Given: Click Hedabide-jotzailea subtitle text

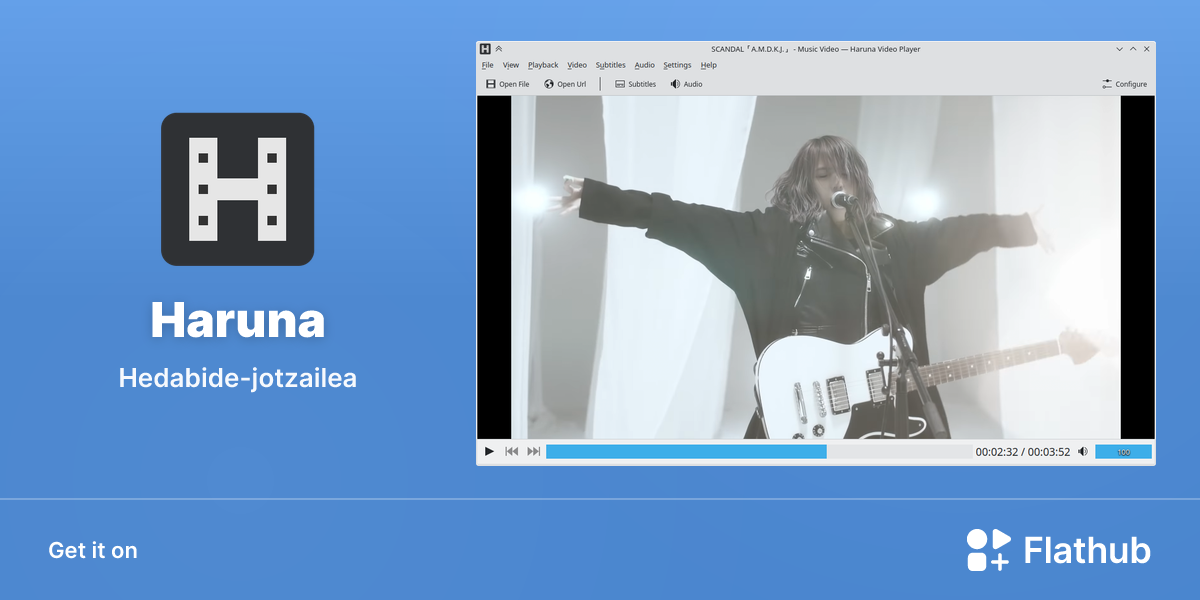Looking at the screenshot, I should click(238, 379).
